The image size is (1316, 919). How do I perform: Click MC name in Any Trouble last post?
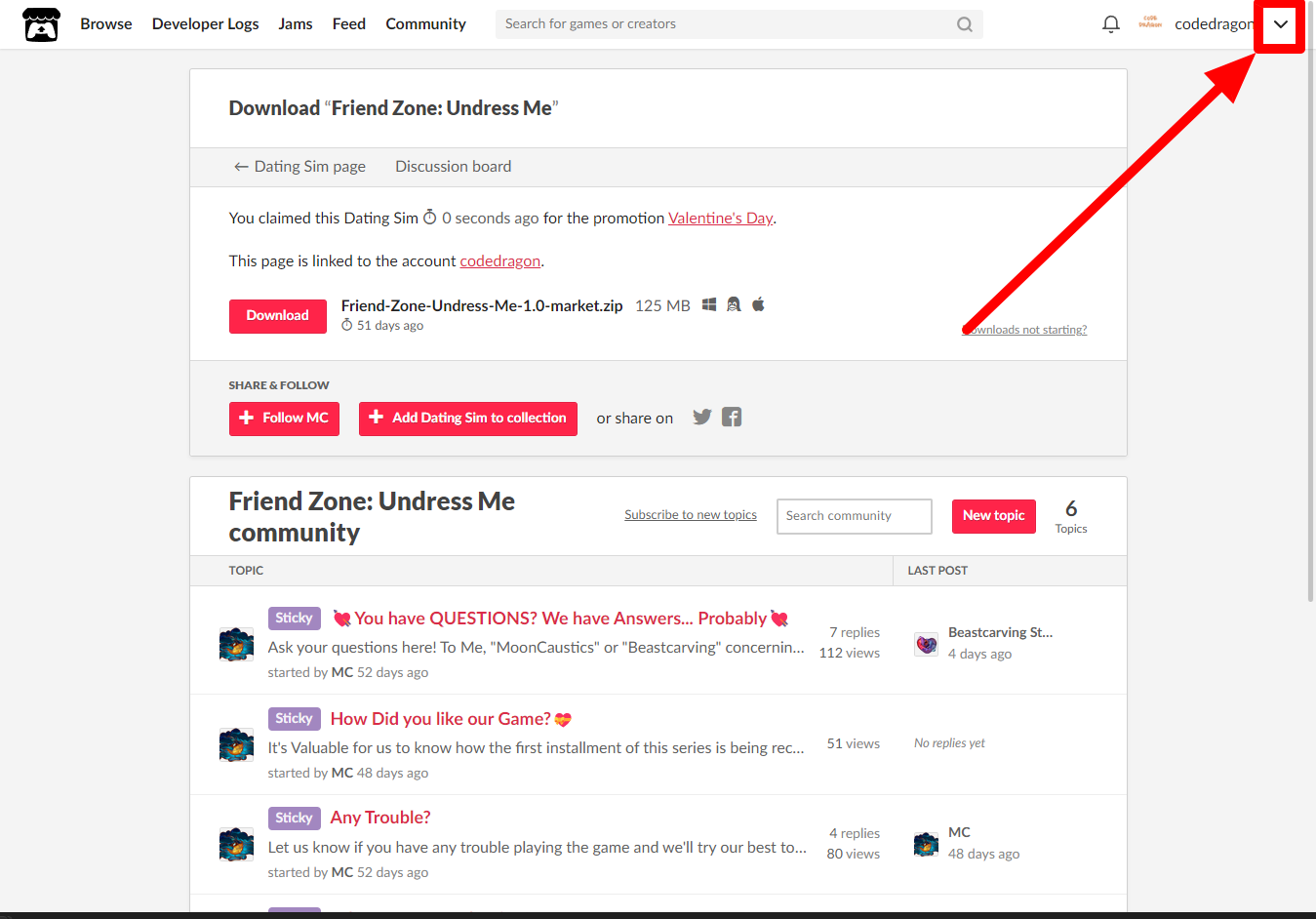click(x=959, y=832)
